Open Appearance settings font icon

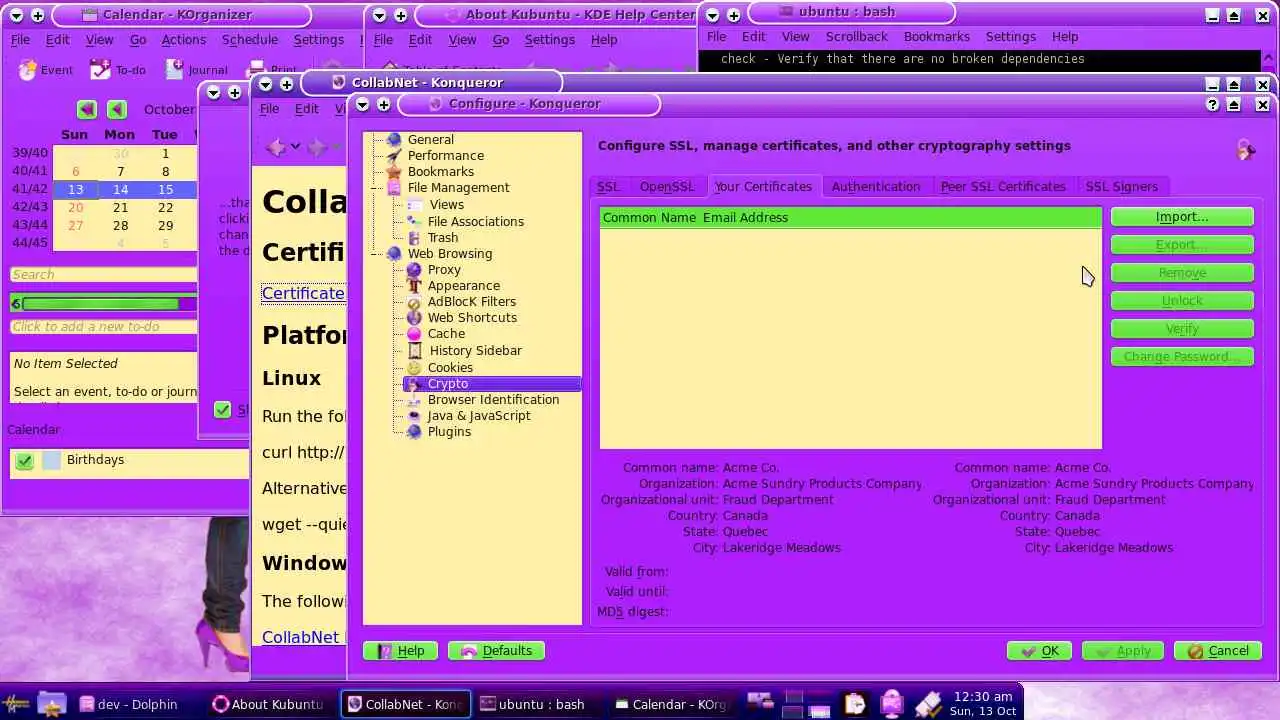click(x=414, y=285)
